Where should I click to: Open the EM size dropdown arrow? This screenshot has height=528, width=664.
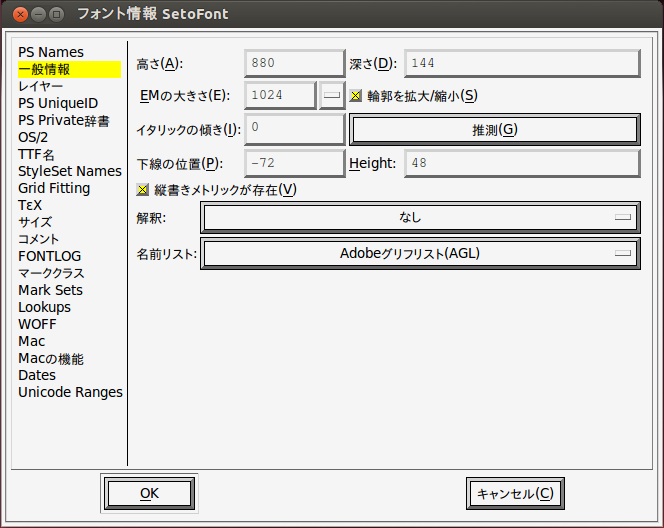[x=332, y=95]
